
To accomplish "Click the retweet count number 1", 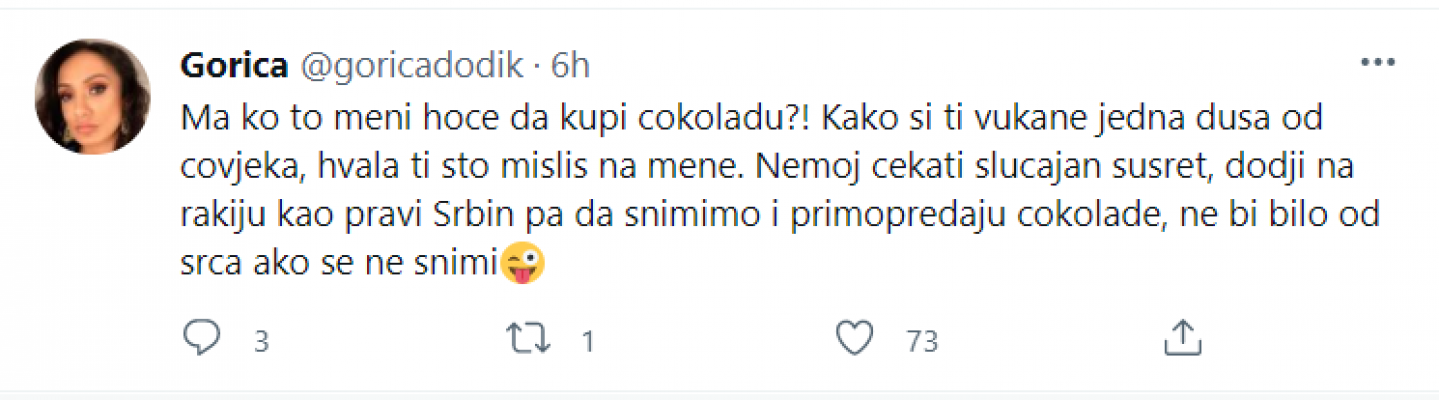I will [588, 342].
